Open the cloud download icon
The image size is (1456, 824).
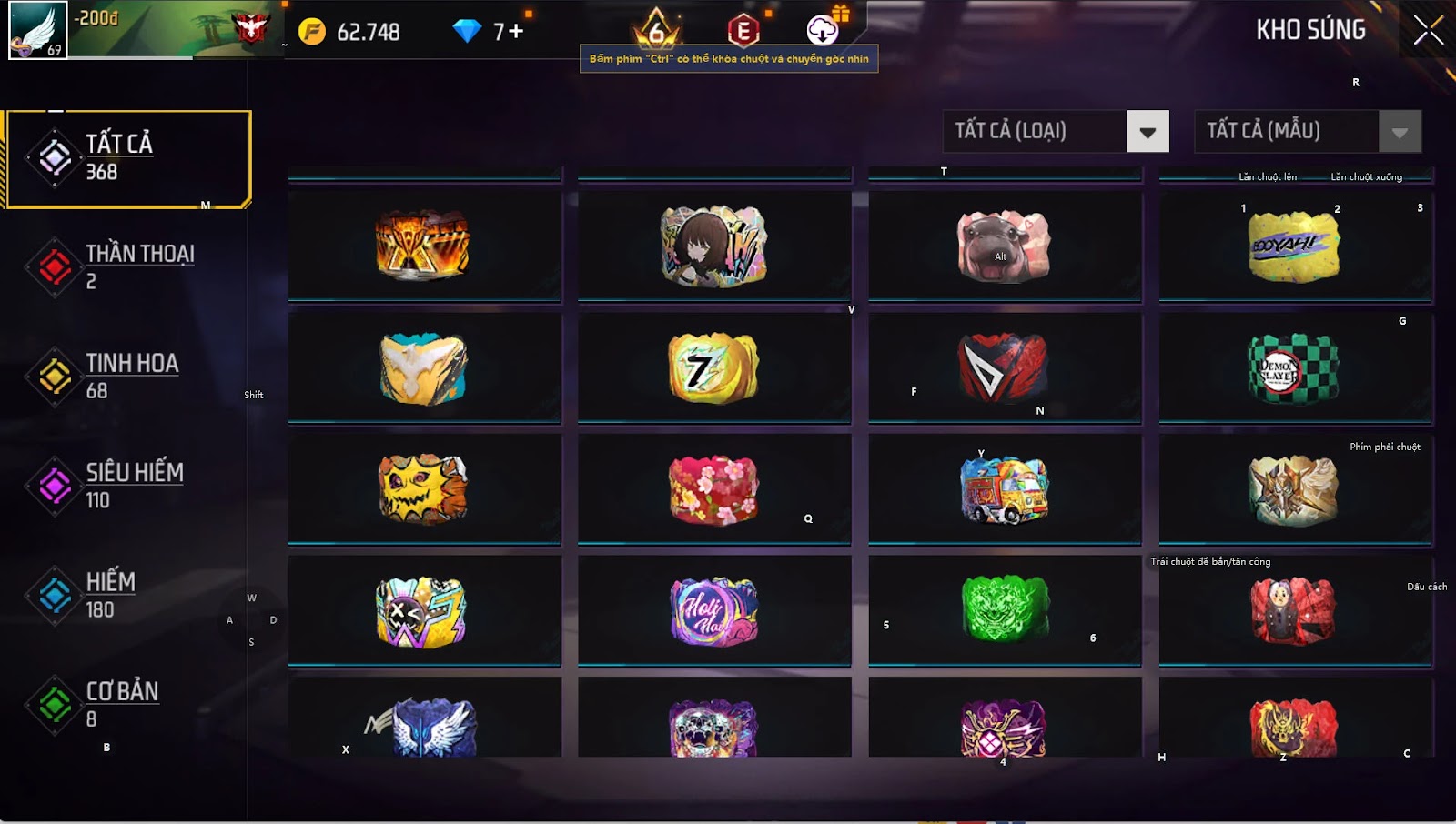point(823,30)
